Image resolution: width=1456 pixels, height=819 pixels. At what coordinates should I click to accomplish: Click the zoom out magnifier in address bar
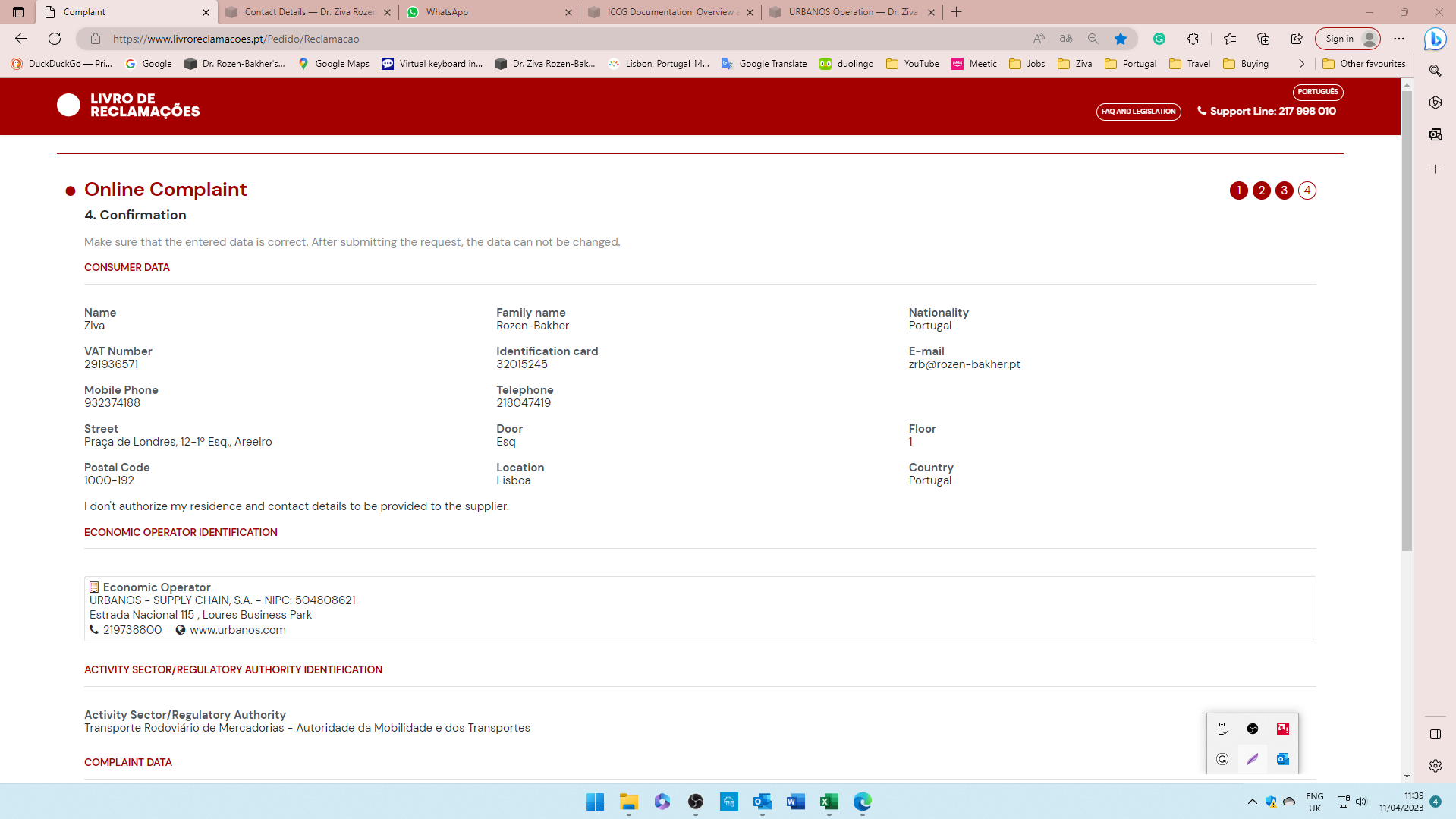tap(1093, 39)
